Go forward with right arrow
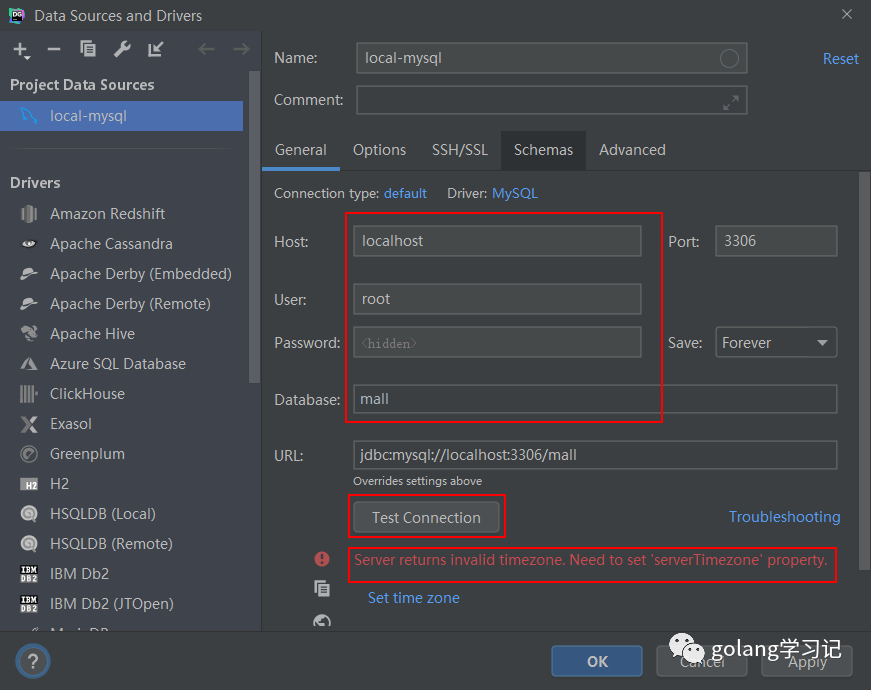This screenshot has width=871, height=690. (x=241, y=49)
